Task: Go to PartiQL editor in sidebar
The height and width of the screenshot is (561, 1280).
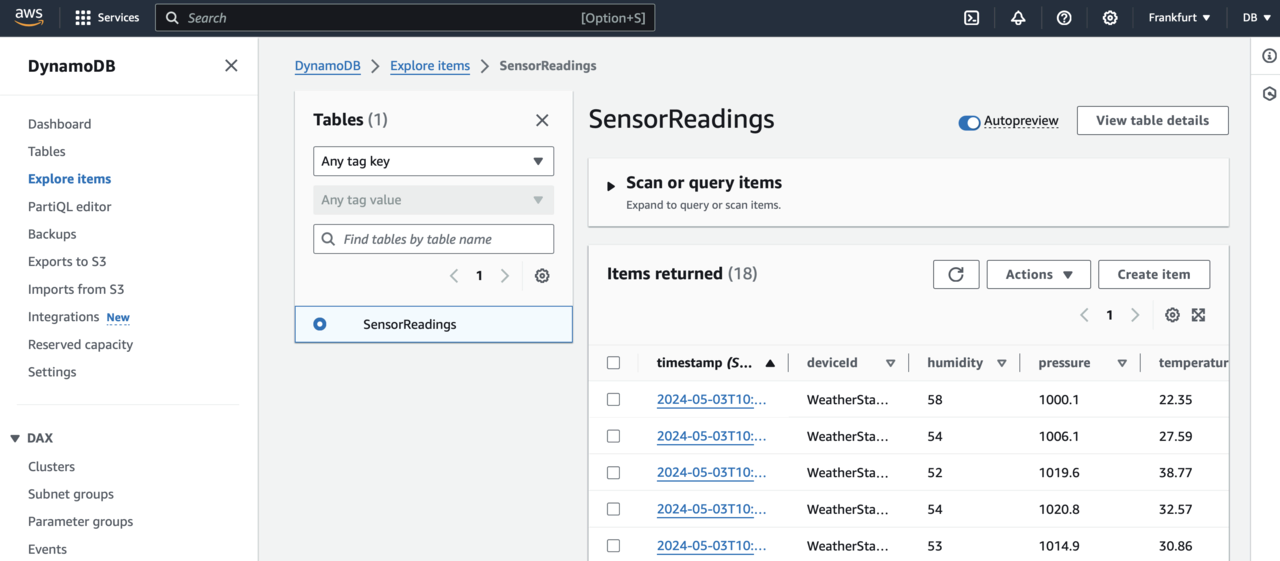Action: coord(70,207)
